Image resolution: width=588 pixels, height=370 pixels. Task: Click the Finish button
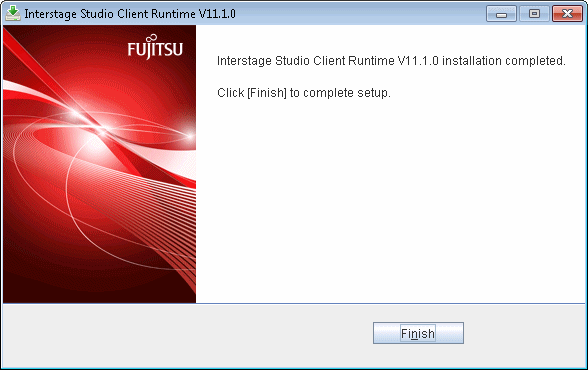(x=418, y=333)
